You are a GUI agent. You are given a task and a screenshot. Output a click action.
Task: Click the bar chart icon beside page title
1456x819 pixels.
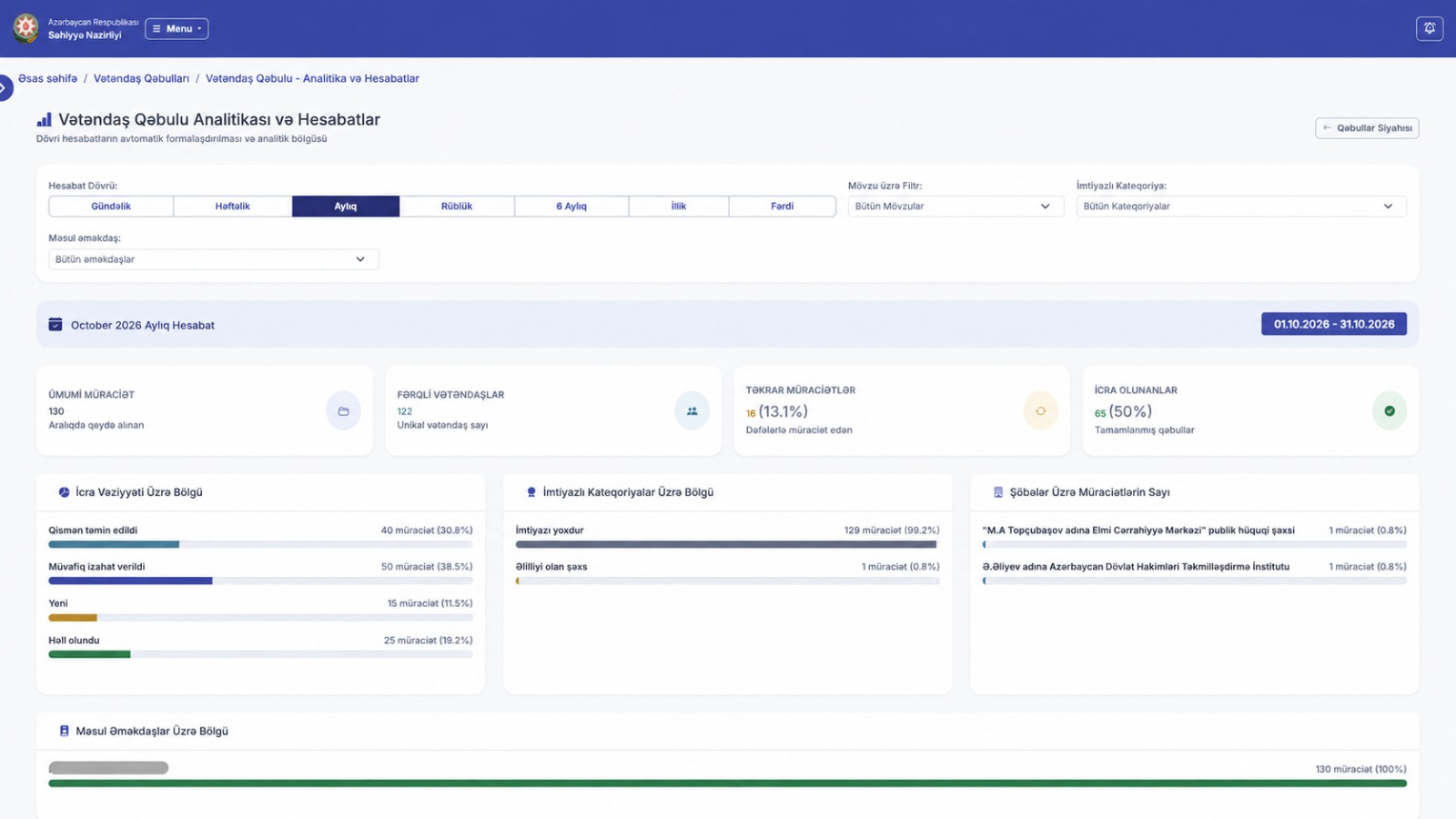point(44,119)
